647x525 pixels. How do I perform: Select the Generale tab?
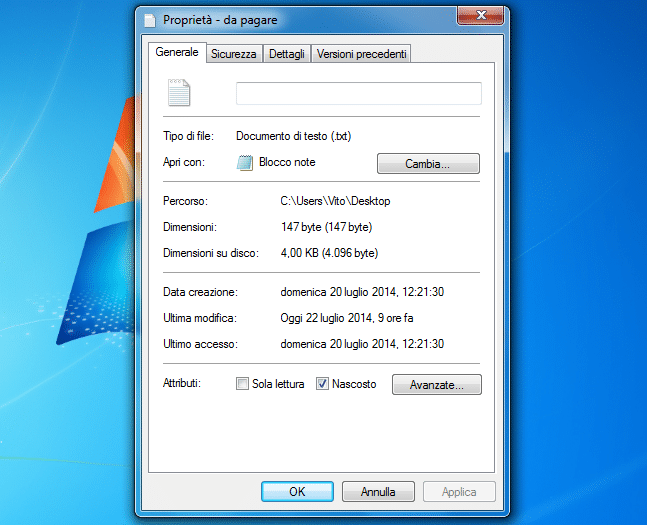177,52
